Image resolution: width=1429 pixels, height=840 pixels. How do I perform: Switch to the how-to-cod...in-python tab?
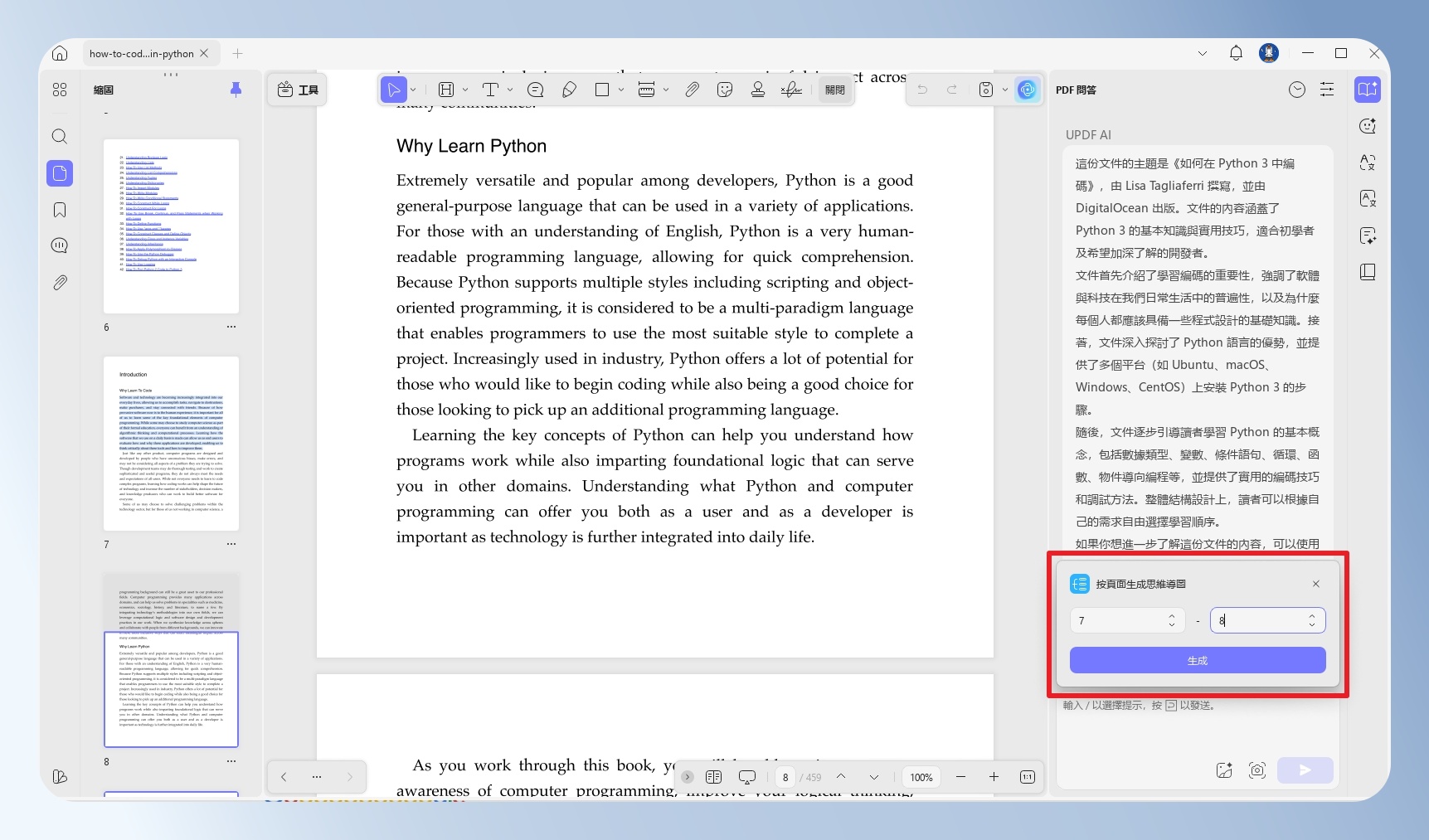142,54
